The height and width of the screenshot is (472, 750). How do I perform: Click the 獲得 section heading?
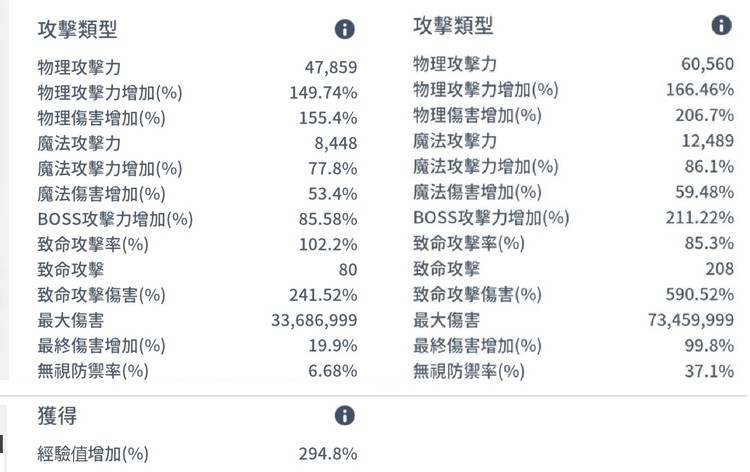click(x=57, y=416)
